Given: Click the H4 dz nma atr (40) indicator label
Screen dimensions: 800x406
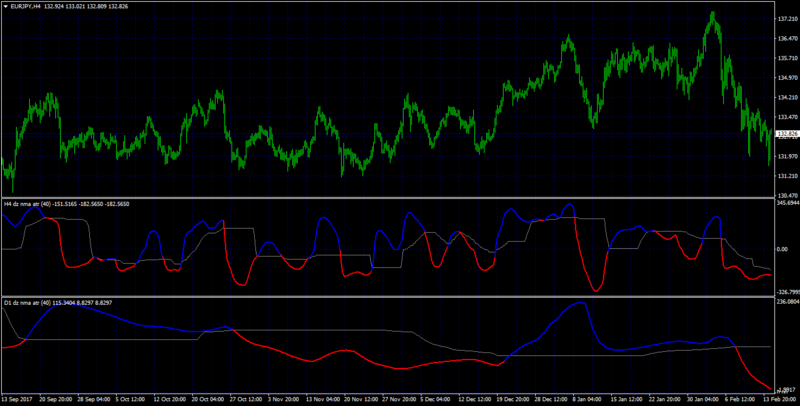Looking at the screenshot, I should click(27, 204).
